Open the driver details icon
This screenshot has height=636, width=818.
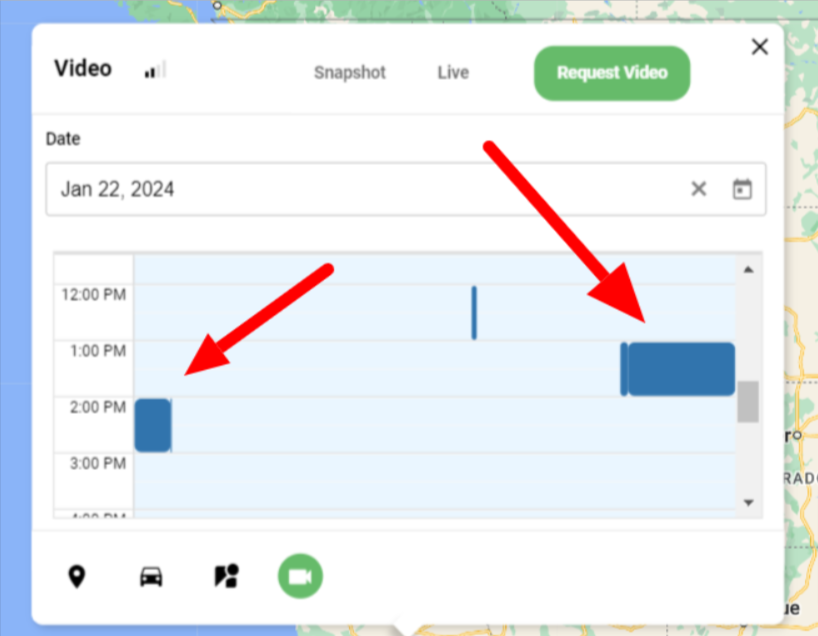(225, 575)
